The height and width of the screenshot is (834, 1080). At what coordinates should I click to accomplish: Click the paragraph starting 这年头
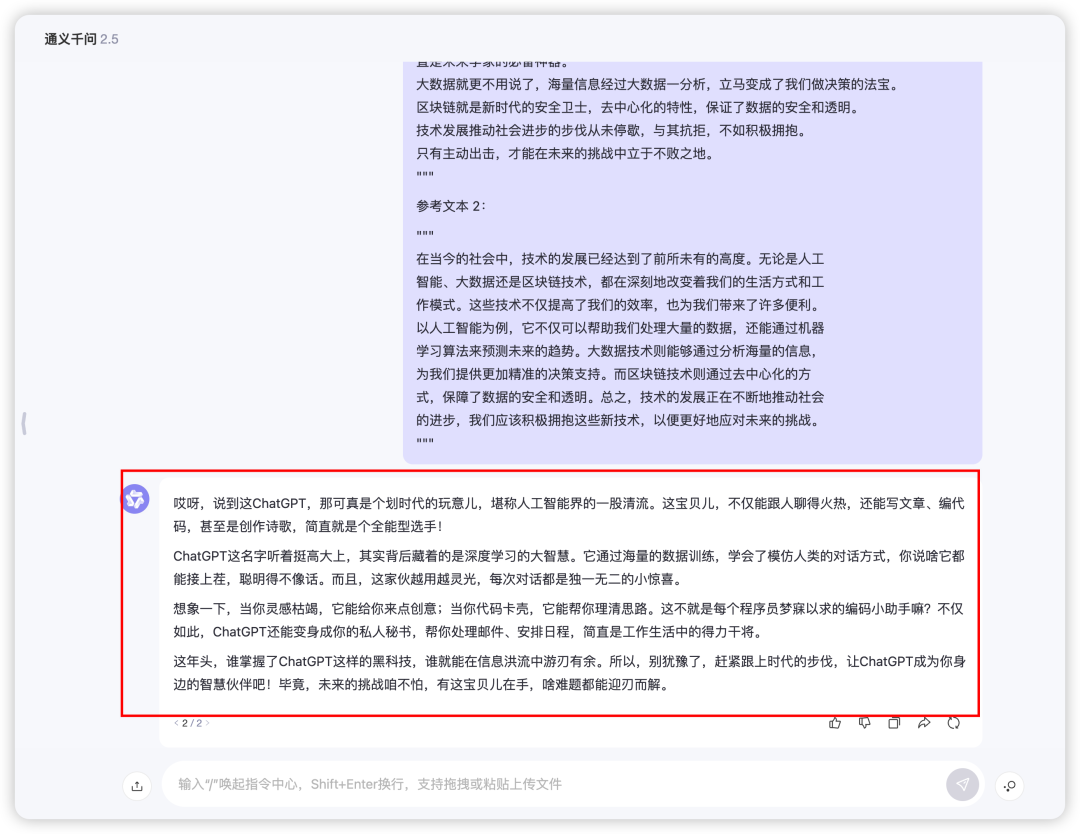pyautogui.click(x=569, y=673)
